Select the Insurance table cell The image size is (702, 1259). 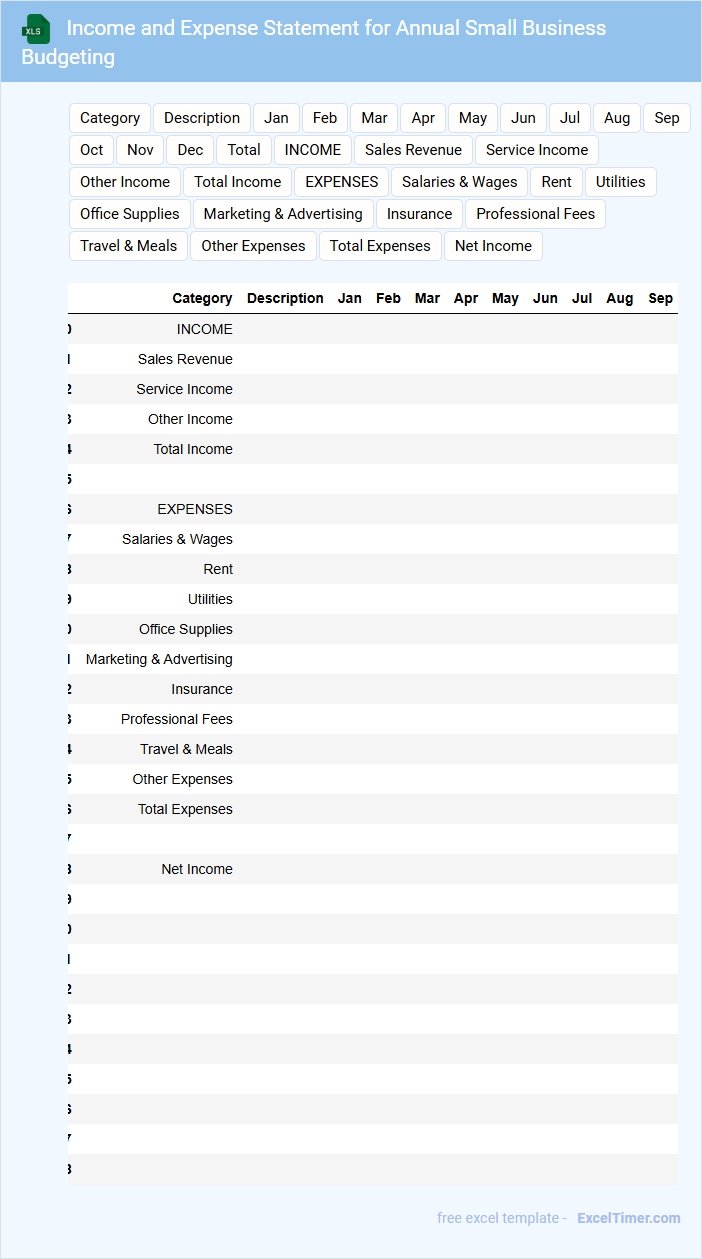[x=202, y=689]
